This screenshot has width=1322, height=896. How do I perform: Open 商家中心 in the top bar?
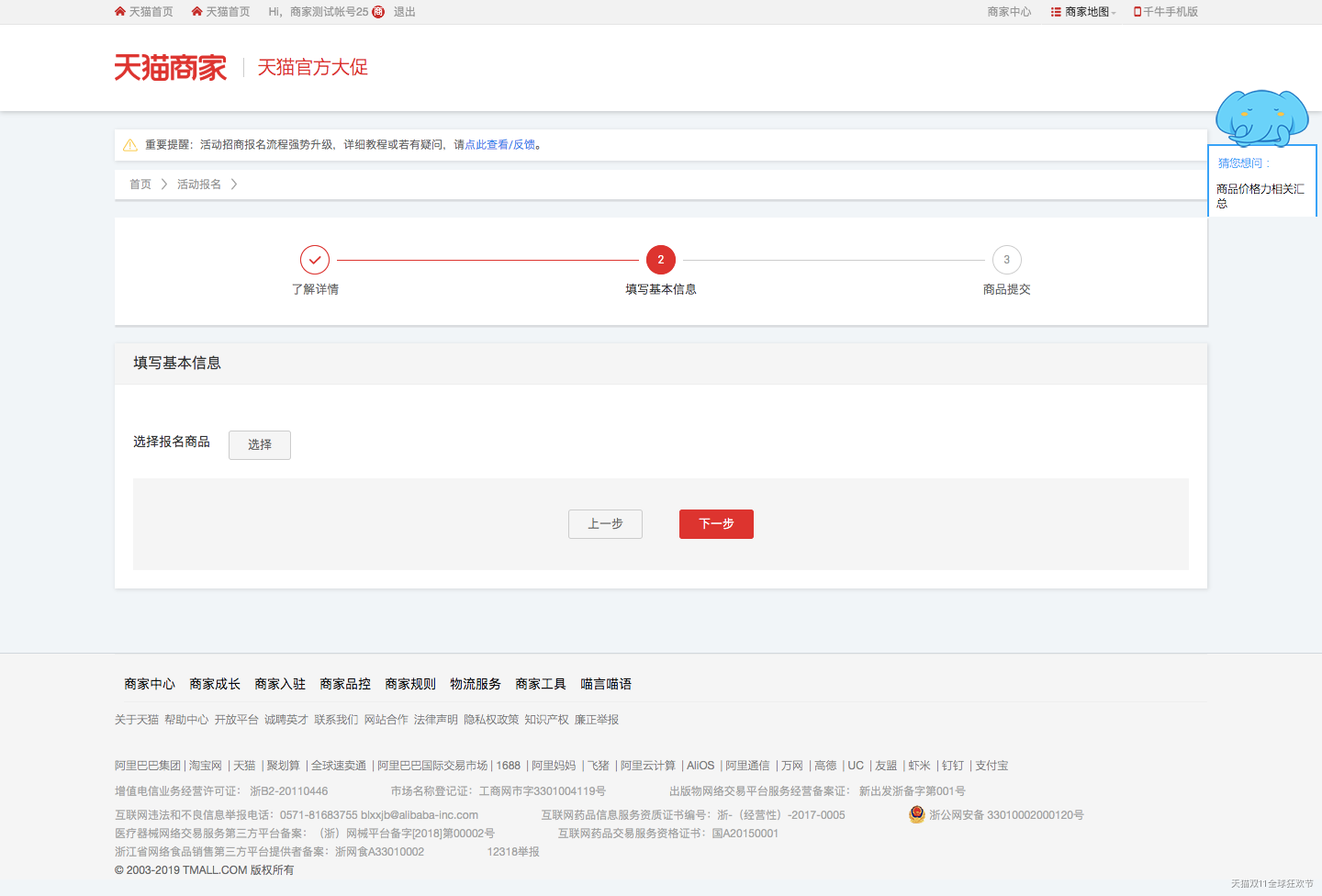point(1009,12)
